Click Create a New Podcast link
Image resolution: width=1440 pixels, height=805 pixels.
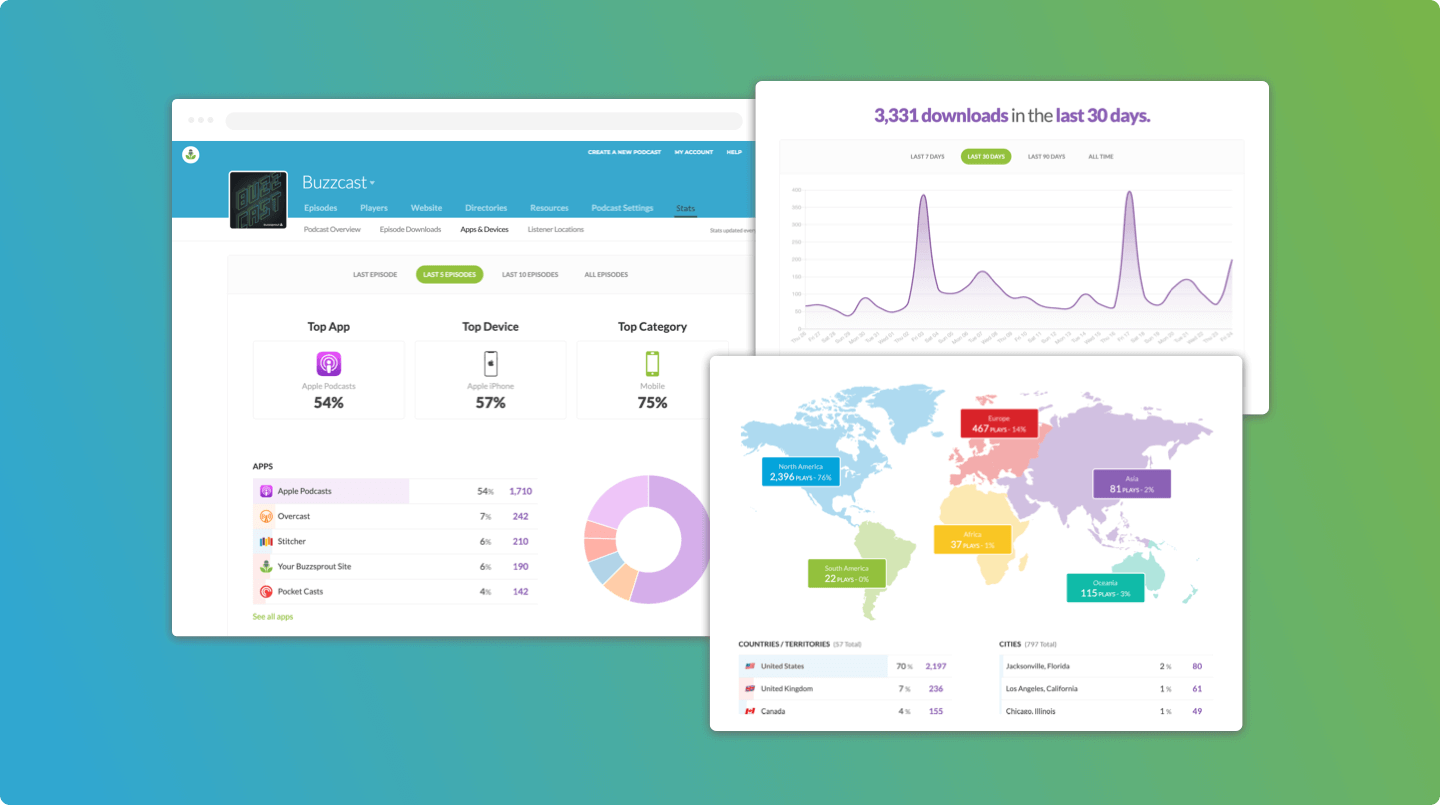(624, 152)
